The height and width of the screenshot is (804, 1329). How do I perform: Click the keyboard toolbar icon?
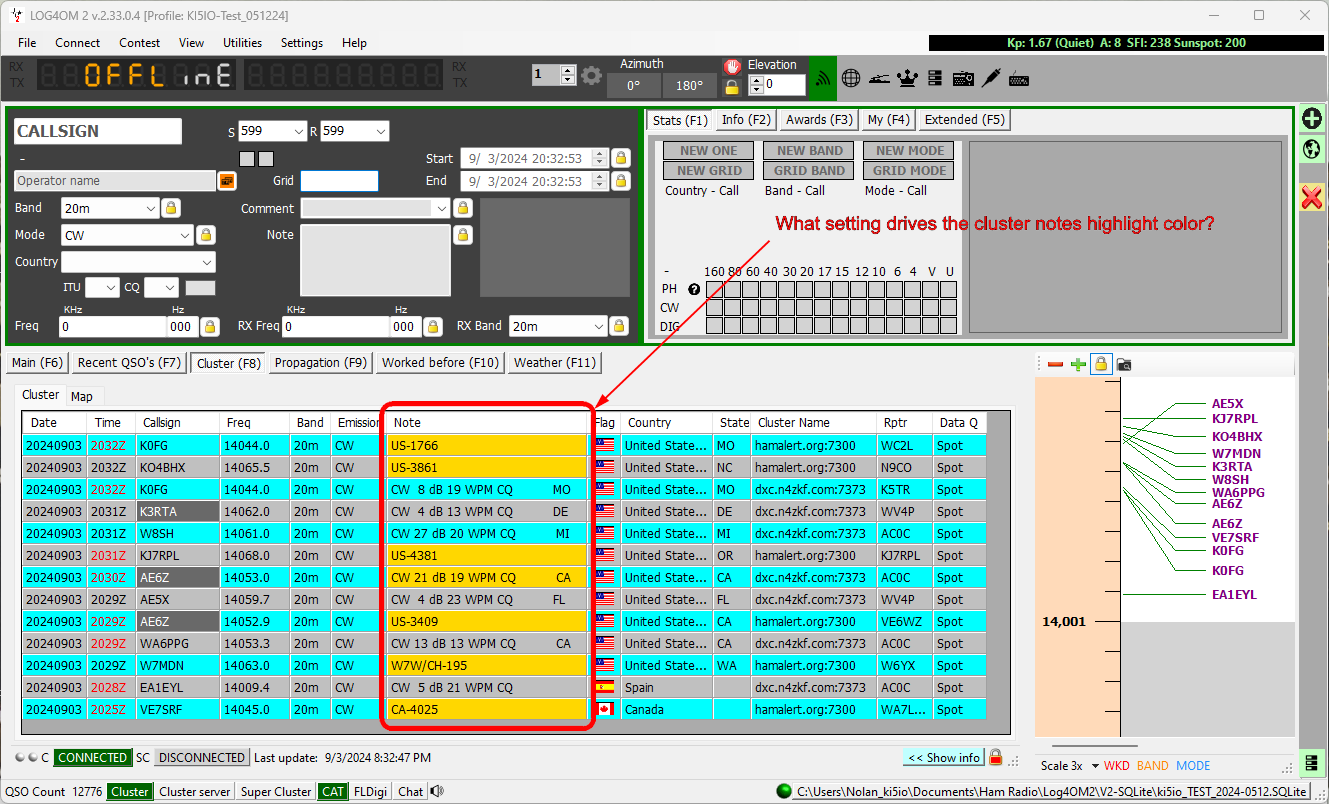[1019, 77]
